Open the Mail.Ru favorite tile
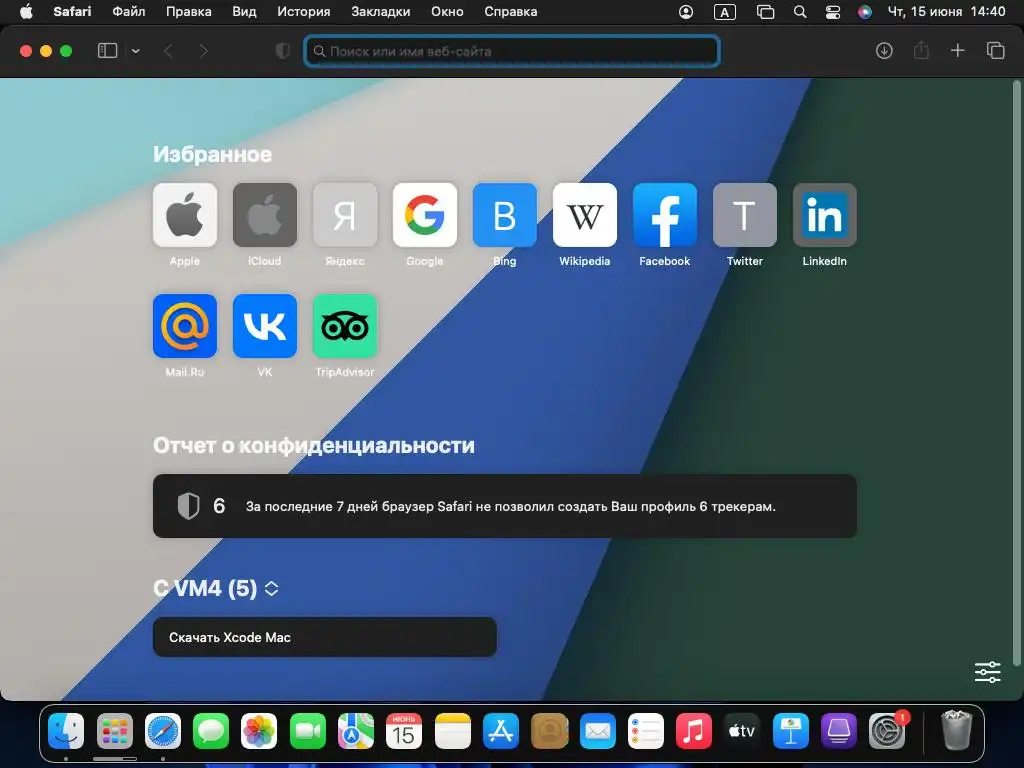Image resolution: width=1024 pixels, height=768 pixels. coord(185,326)
